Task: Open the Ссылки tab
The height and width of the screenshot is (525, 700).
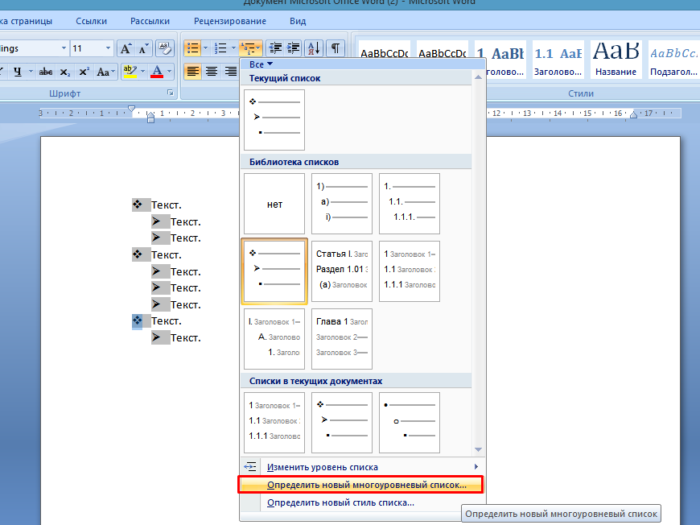Action: (91, 21)
